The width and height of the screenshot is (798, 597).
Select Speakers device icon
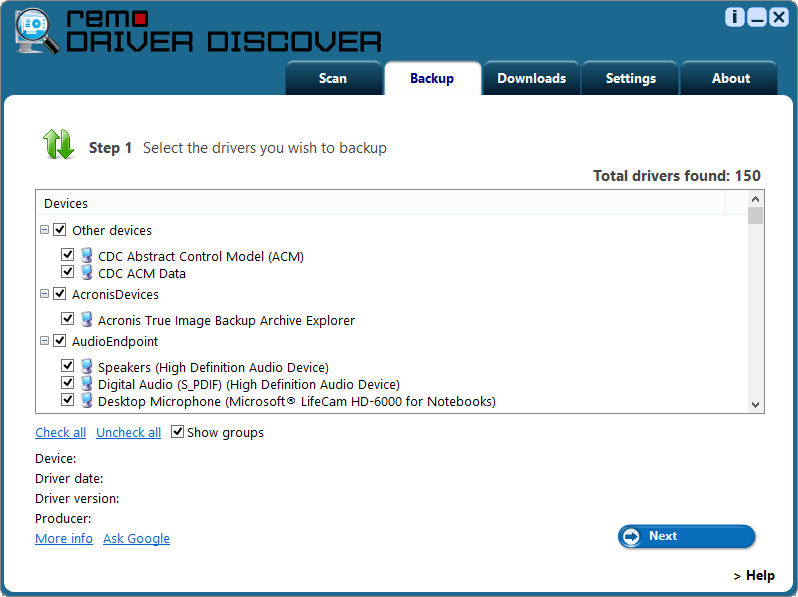point(87,366)
